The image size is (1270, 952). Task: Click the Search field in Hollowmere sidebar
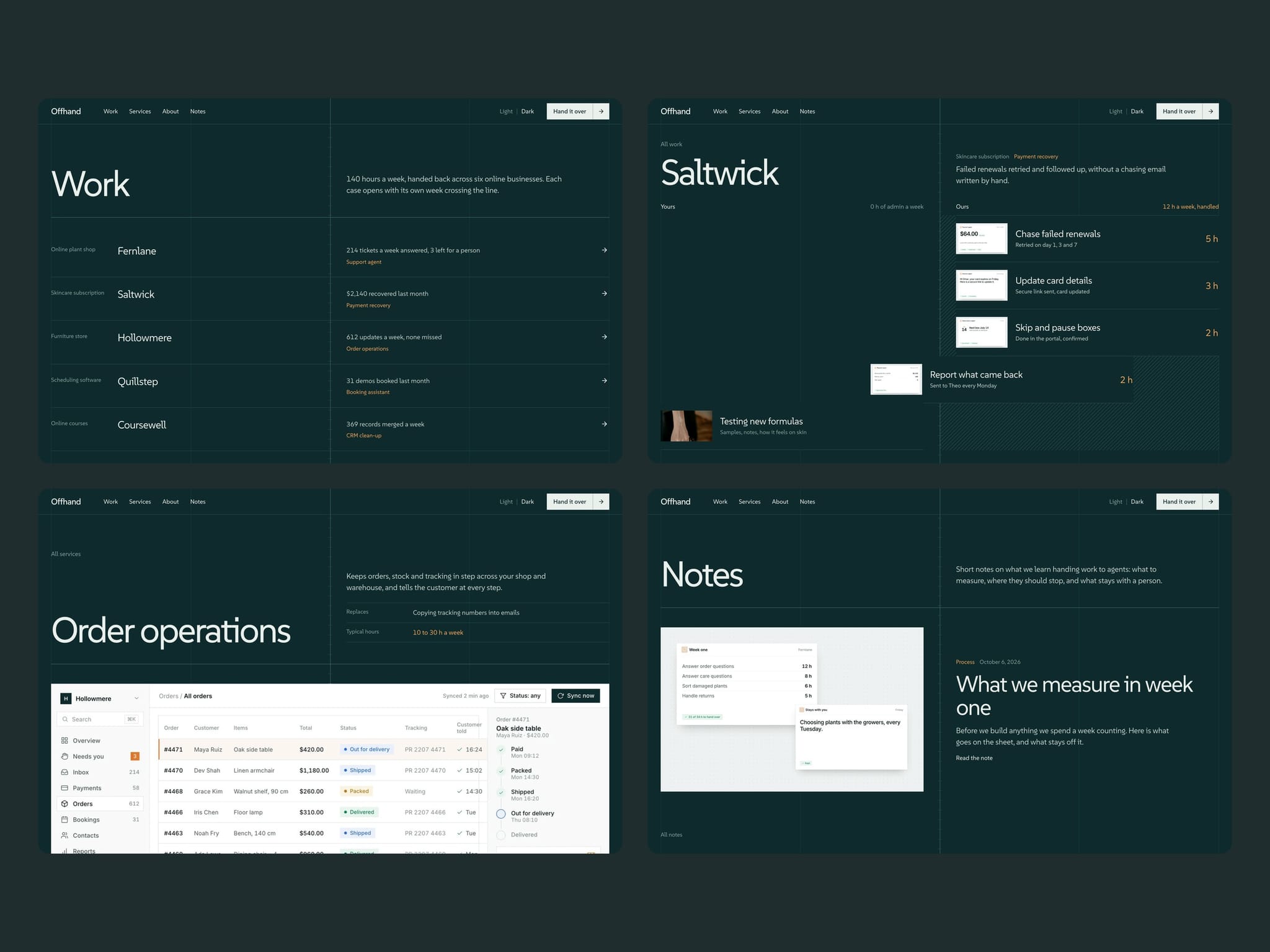click(100, 719)
